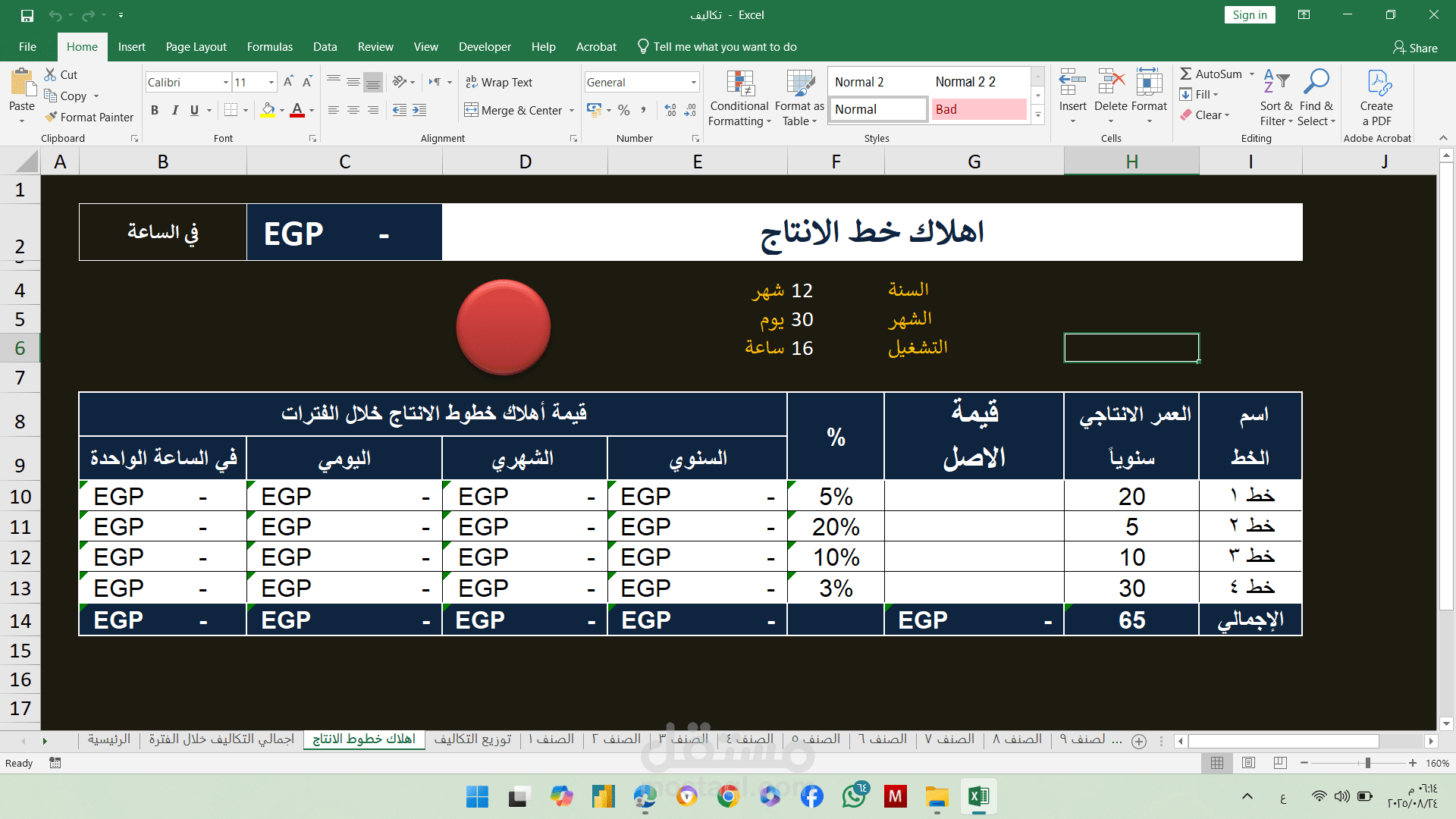Image resolution: width=1456 pixels, height=819 pixels.
Task: Click the Merge & Center icon
Action: 472,110
